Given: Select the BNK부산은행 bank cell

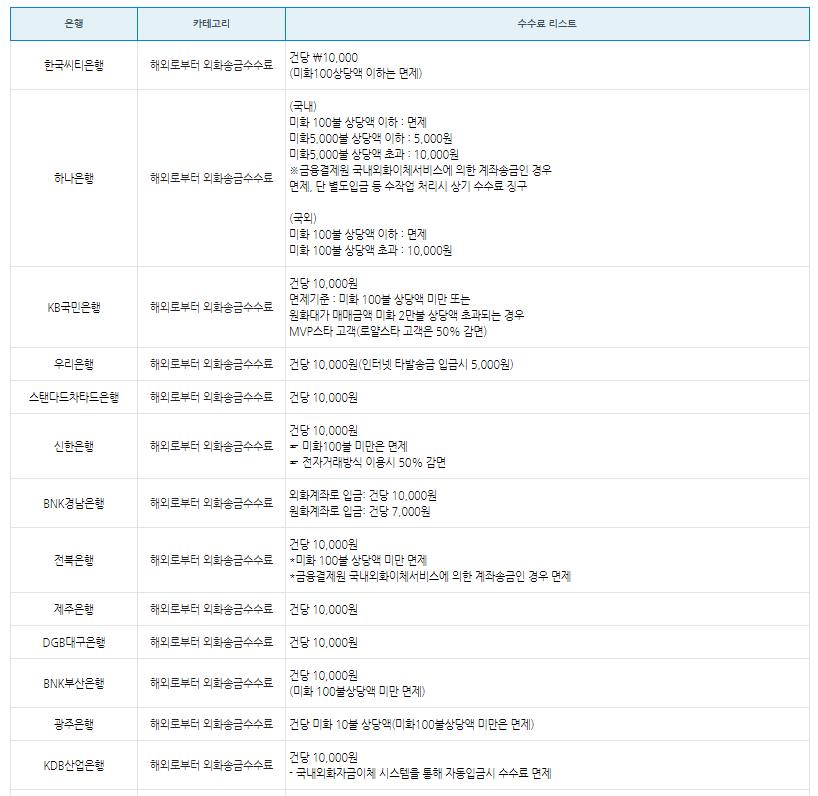Looking at the screenshot, I should click(x=74, y=683).
